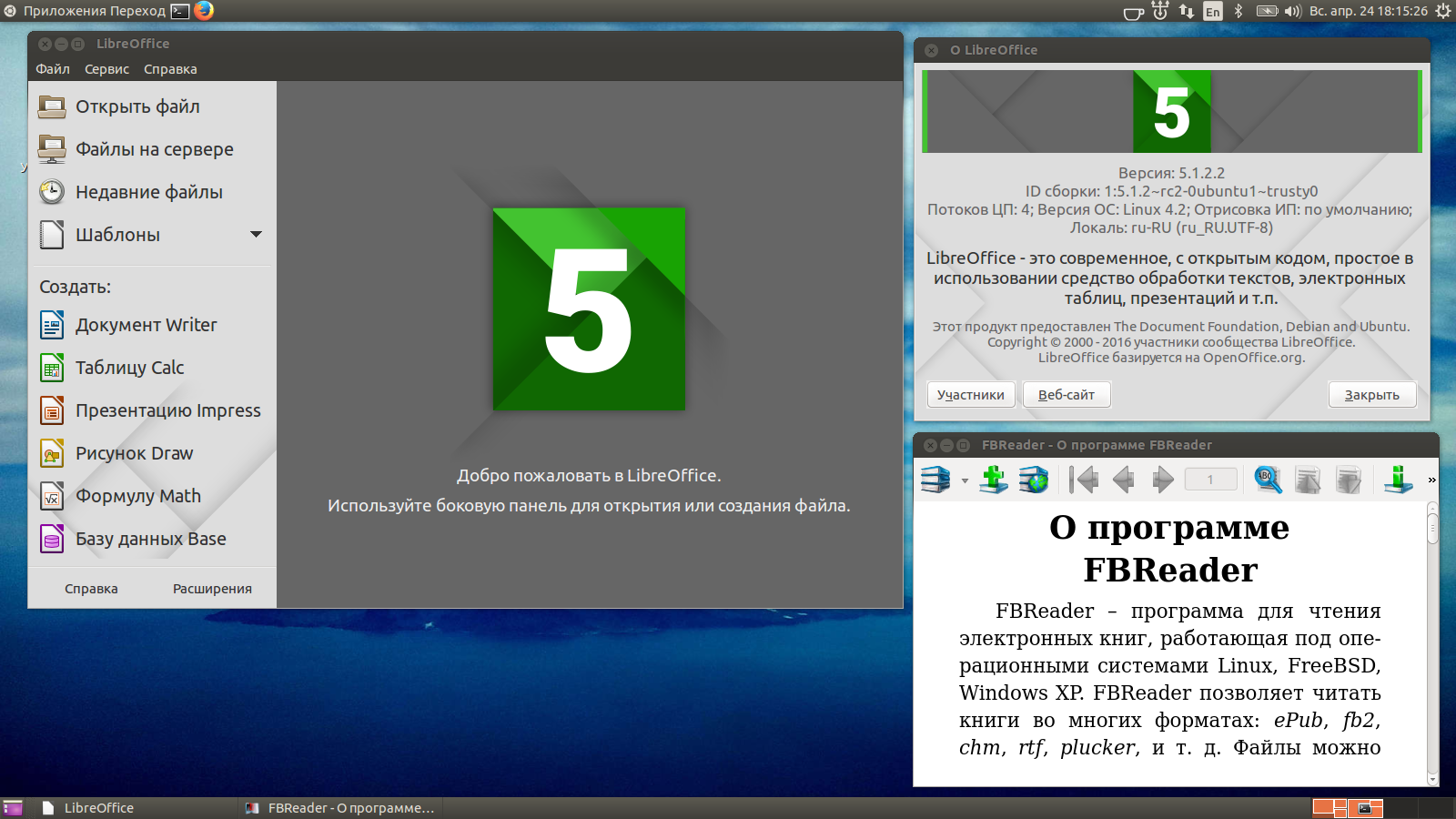
Task: Click the FBReader search text magnifier icon
Action: pyautogui.click(x=1268, y=479)
